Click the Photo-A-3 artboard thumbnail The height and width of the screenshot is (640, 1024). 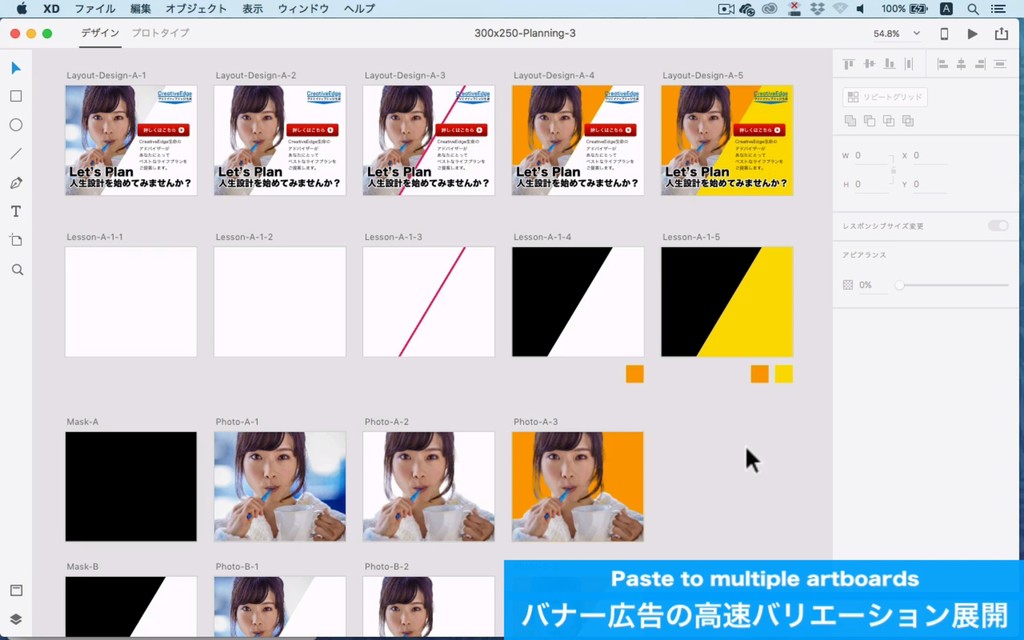pos(578,486)
